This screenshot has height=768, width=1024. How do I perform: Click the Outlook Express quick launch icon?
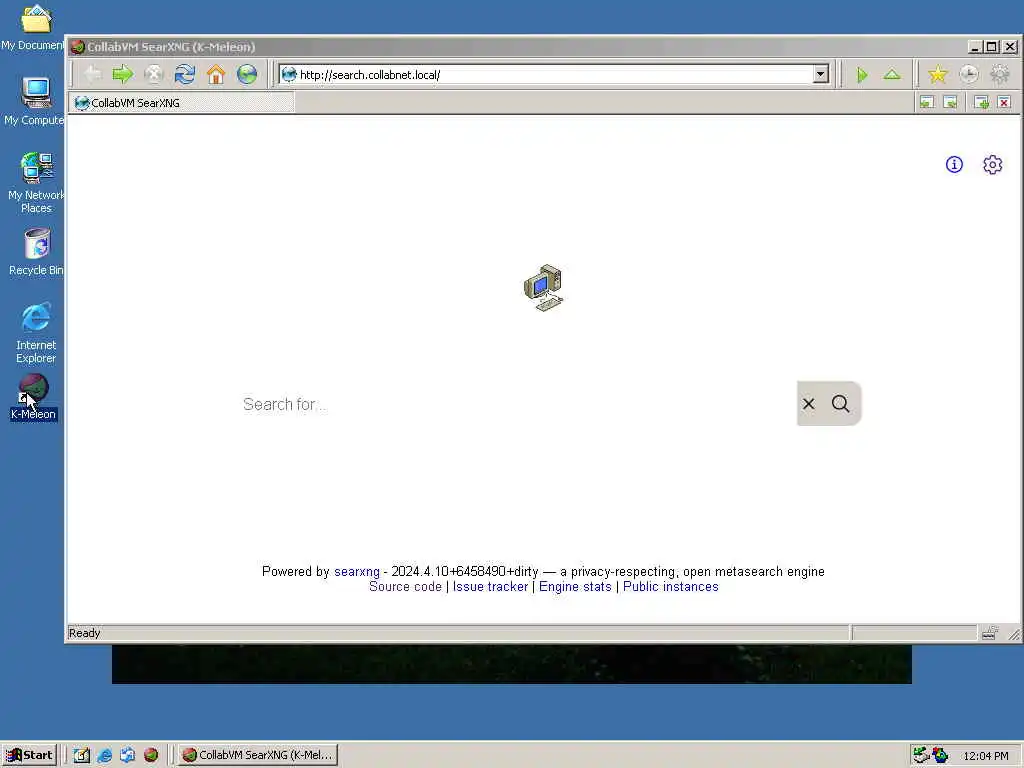click(x=127, y=755)
